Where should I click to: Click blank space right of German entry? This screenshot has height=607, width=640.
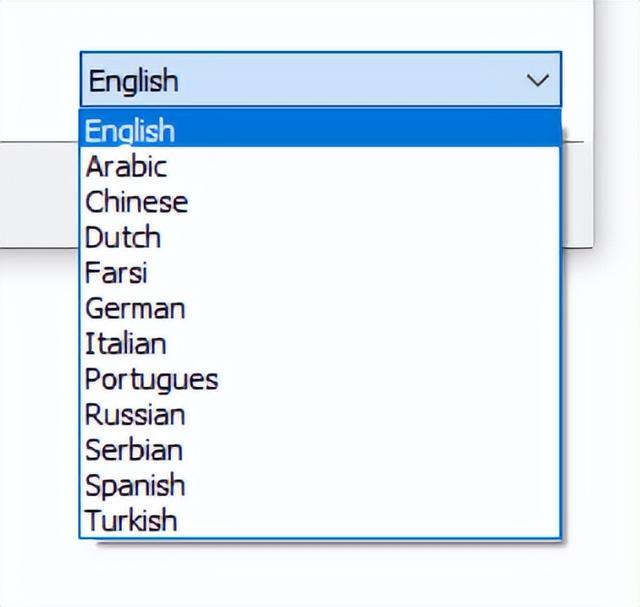click(x=372, y=308)
